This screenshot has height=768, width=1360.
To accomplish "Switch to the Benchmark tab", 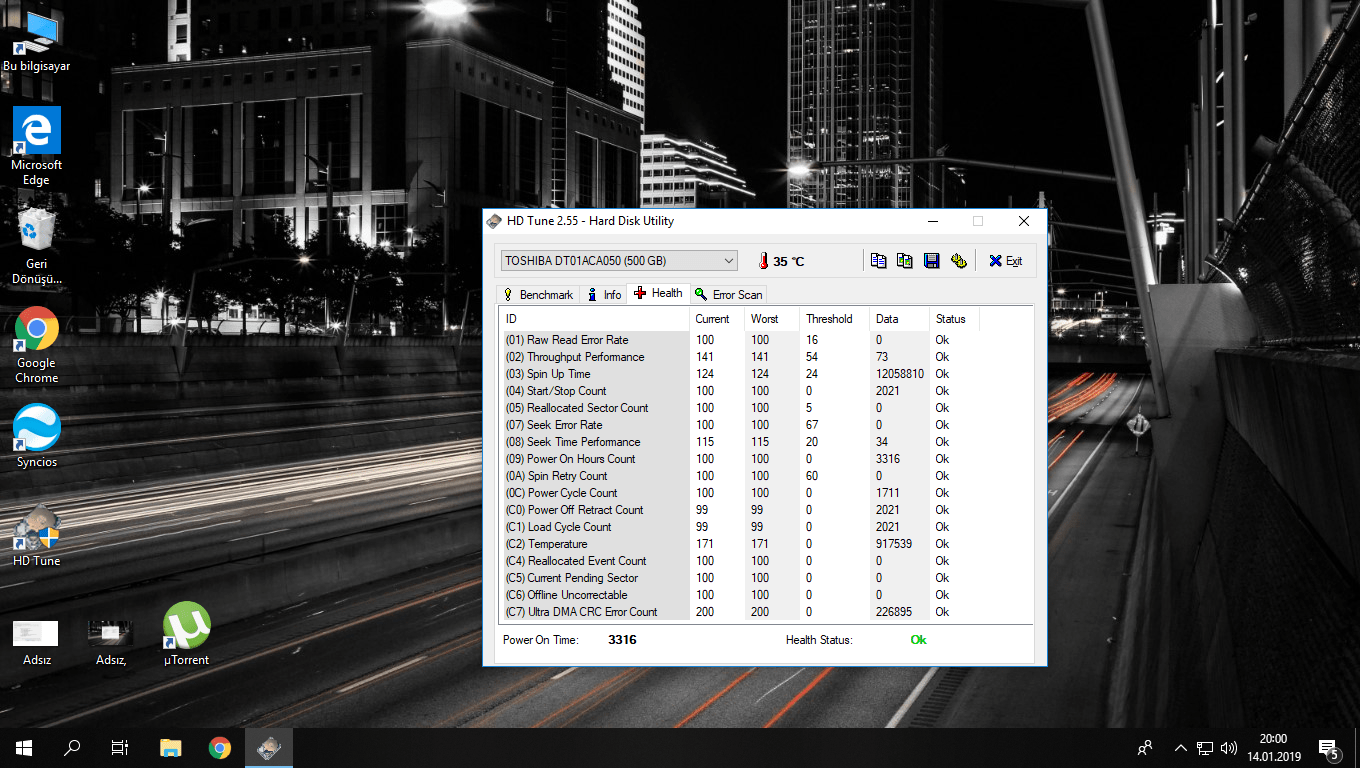I will [538, 295].
